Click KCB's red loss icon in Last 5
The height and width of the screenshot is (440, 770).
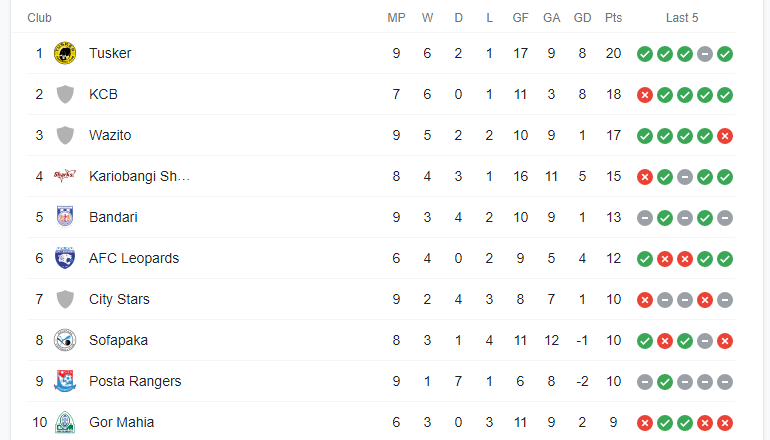coord(645,95)
